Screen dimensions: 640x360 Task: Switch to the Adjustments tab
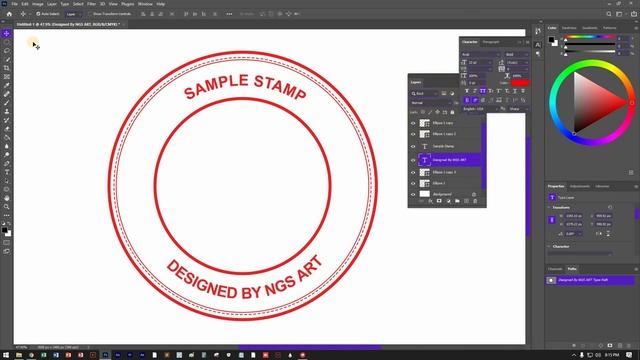[580, 186]
